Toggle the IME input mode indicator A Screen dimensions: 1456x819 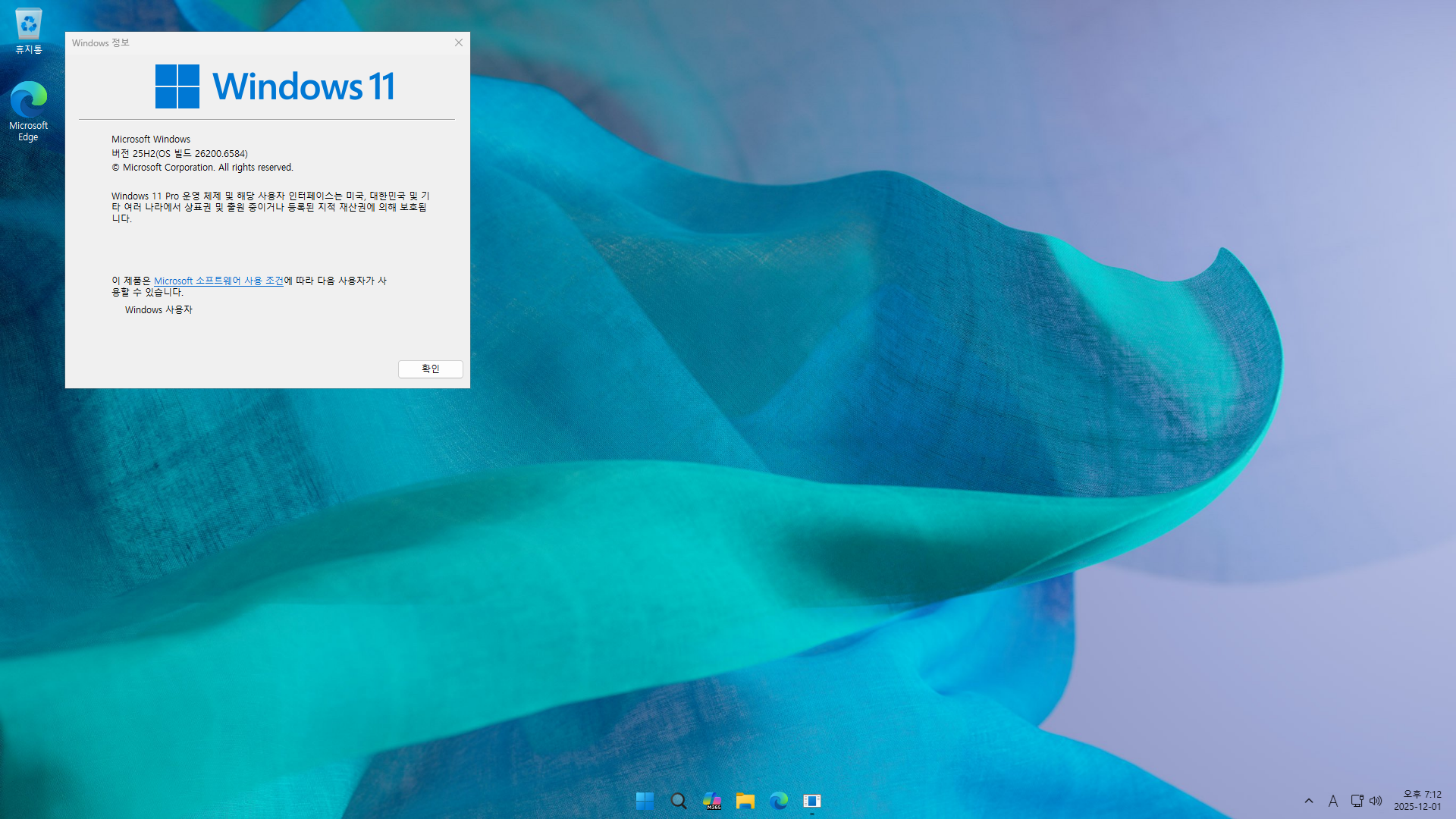[1333, 801]
